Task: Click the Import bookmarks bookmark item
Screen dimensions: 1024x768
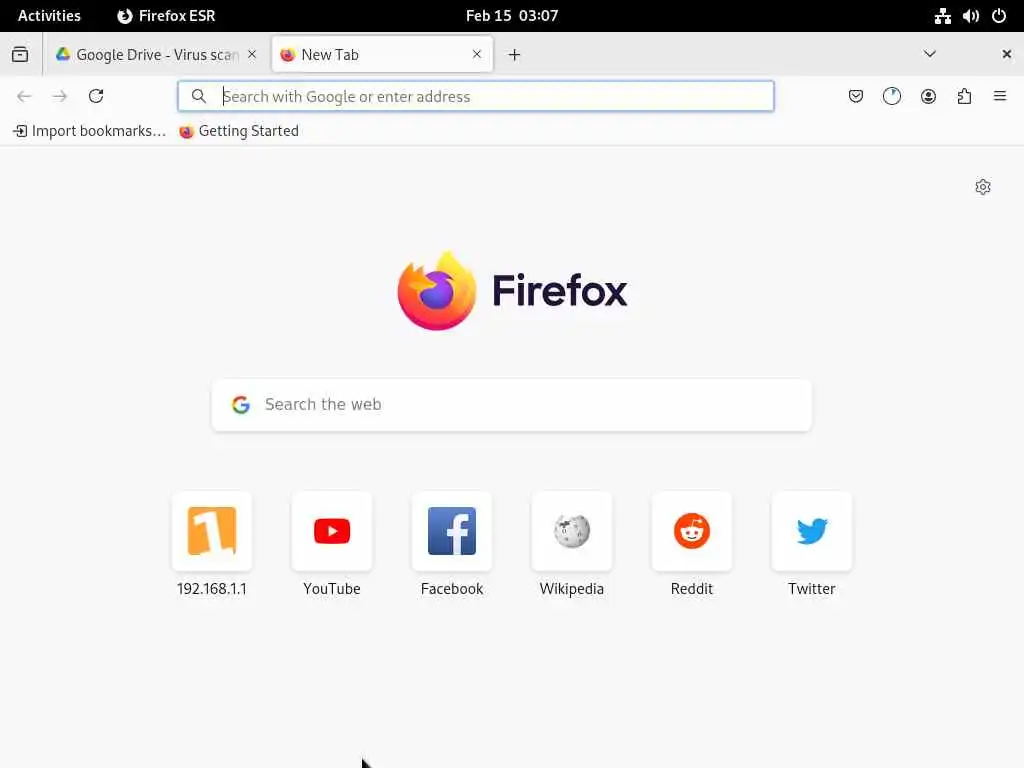Action: (89, 131)
